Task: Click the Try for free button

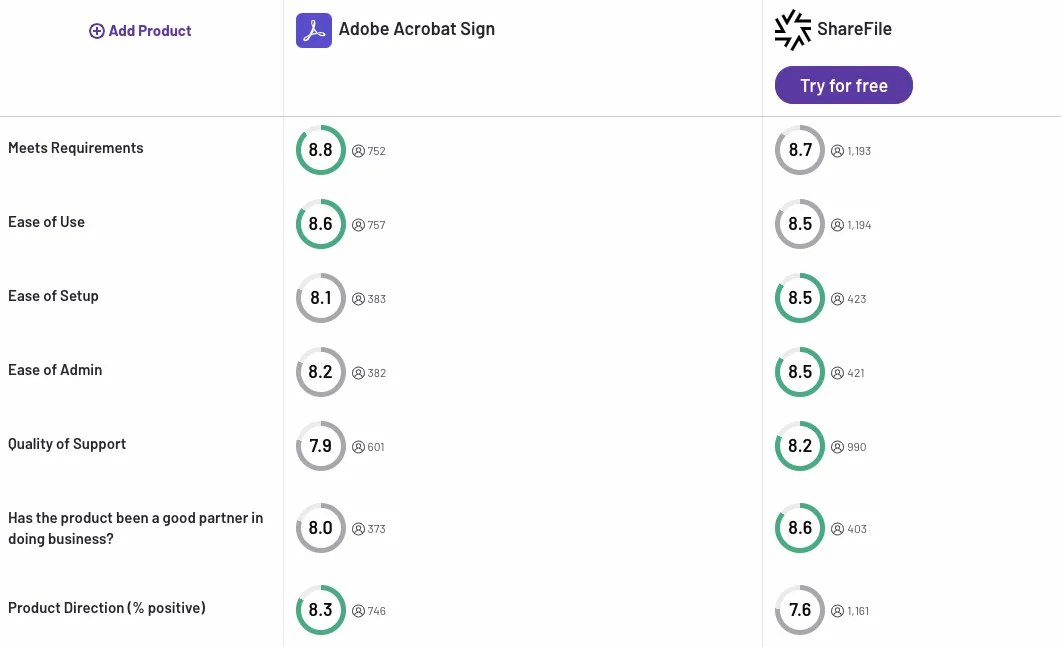Action: click(x=843, y=85)
